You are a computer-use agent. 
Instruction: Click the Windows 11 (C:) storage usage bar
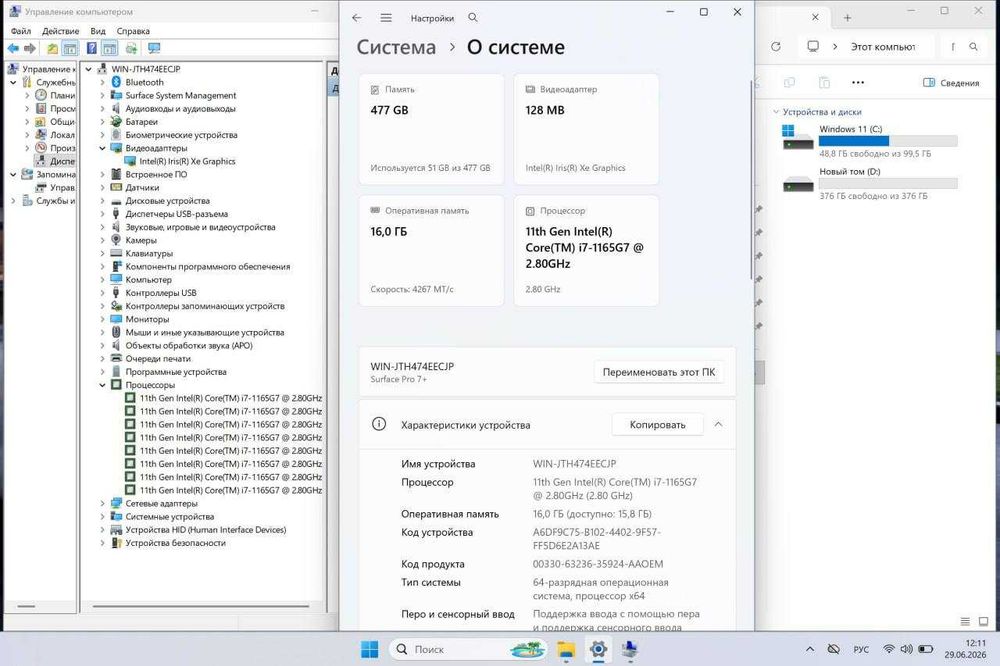pos(888,141)
